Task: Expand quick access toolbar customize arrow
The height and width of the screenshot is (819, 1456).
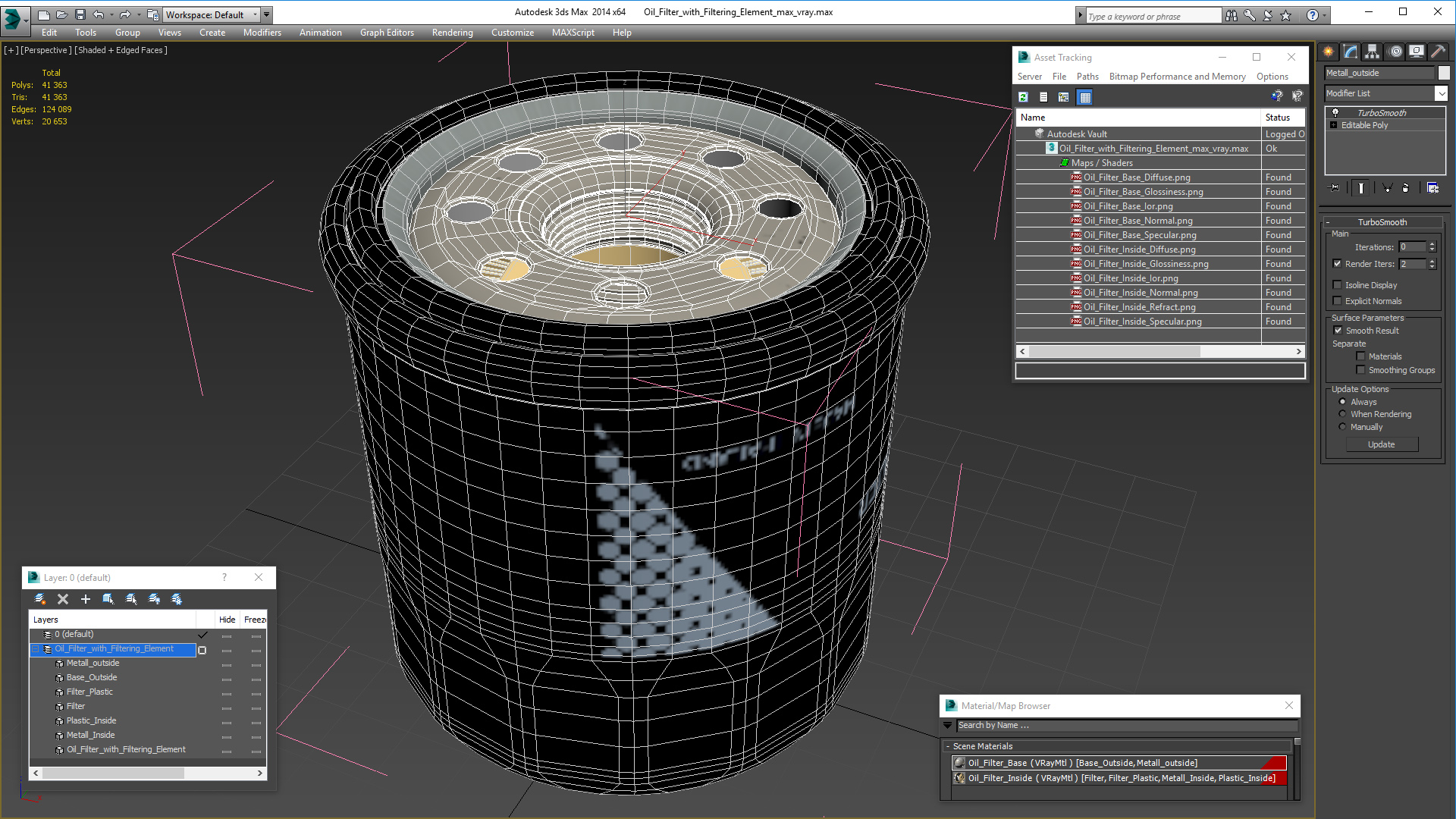Action: pyautogui.click(x=266, y=14)
